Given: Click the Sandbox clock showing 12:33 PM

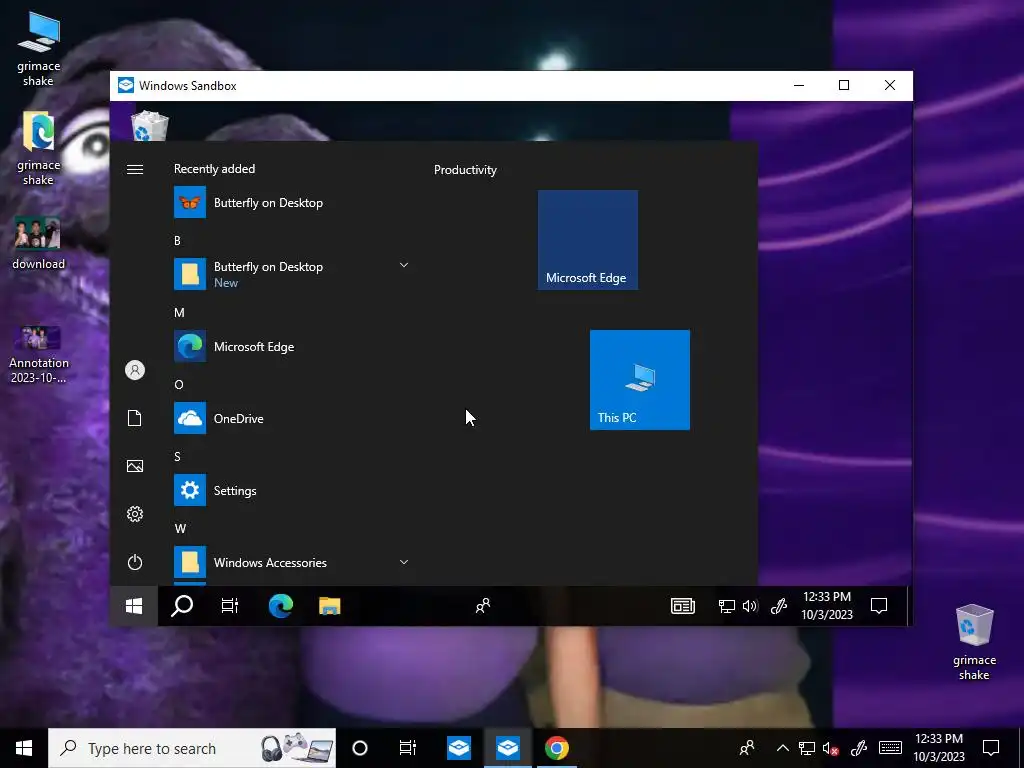Looking at the screenshot, I should (x=827, y=605).
